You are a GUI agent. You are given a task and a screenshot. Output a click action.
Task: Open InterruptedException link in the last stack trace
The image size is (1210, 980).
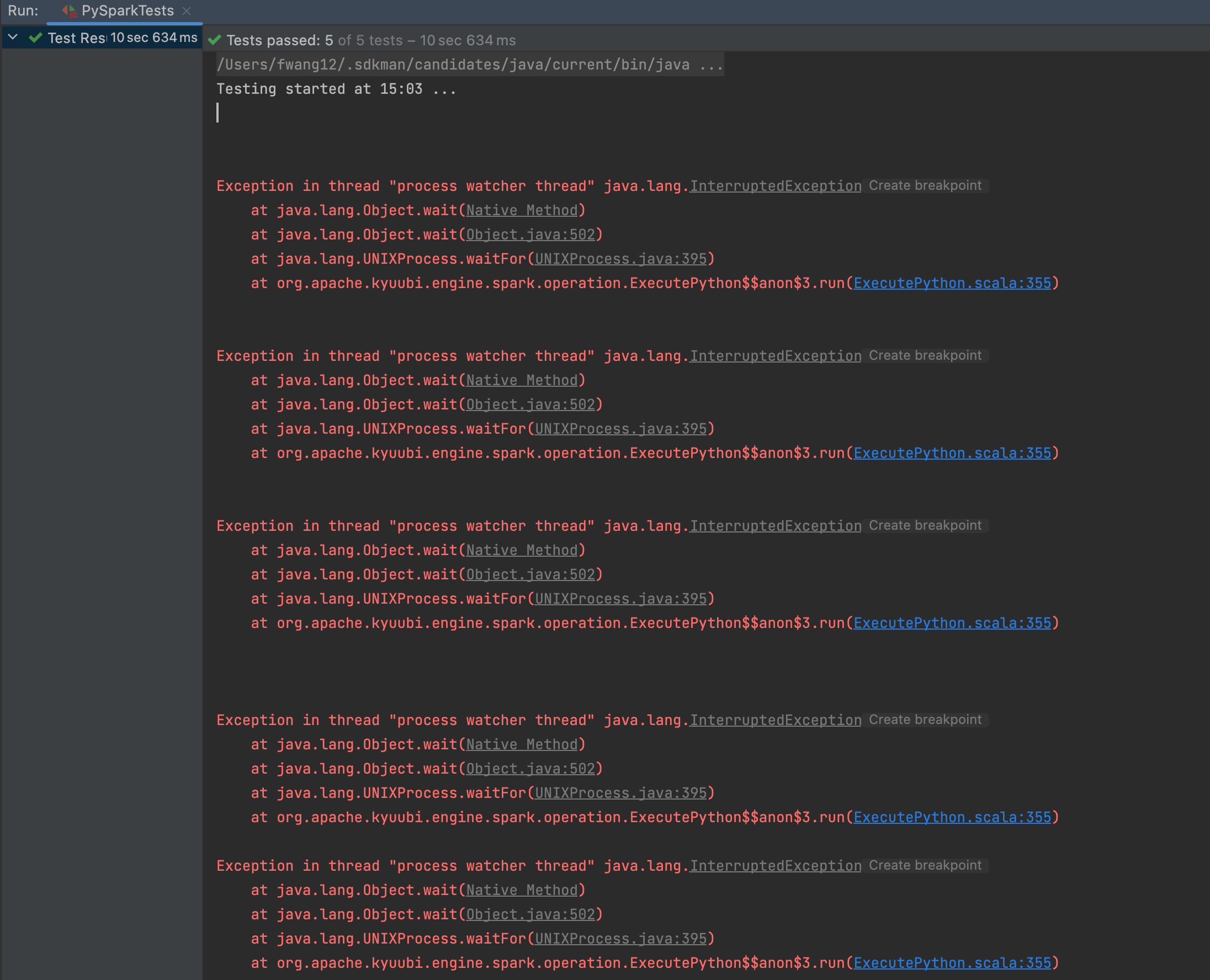pyautogui.click(x=775, y=865)
